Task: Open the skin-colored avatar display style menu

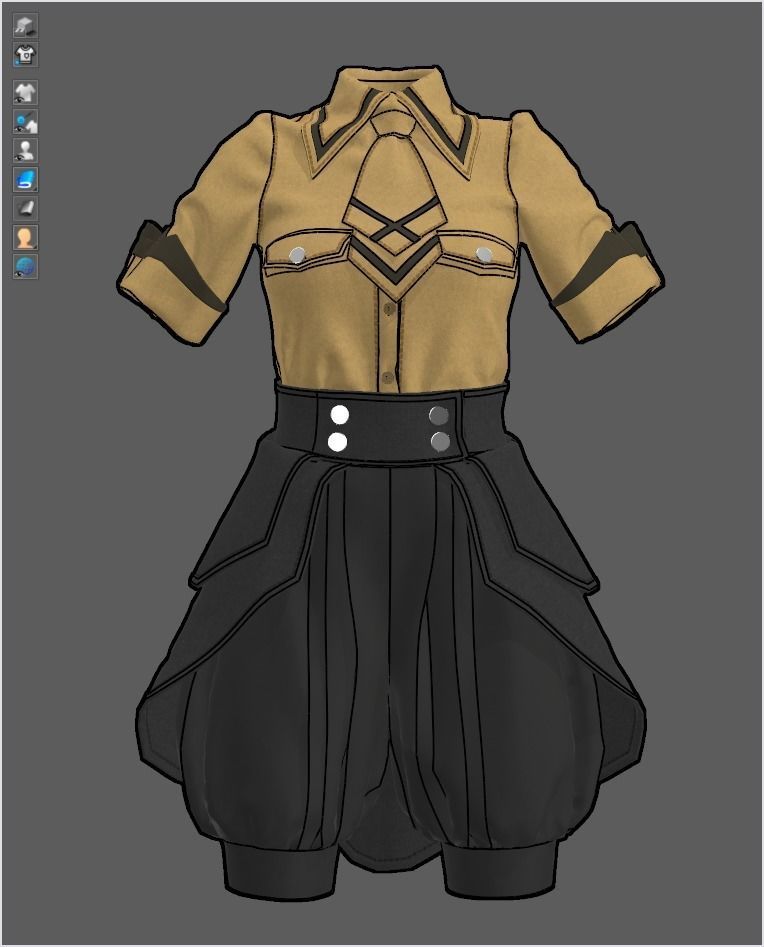Action: 25,237
